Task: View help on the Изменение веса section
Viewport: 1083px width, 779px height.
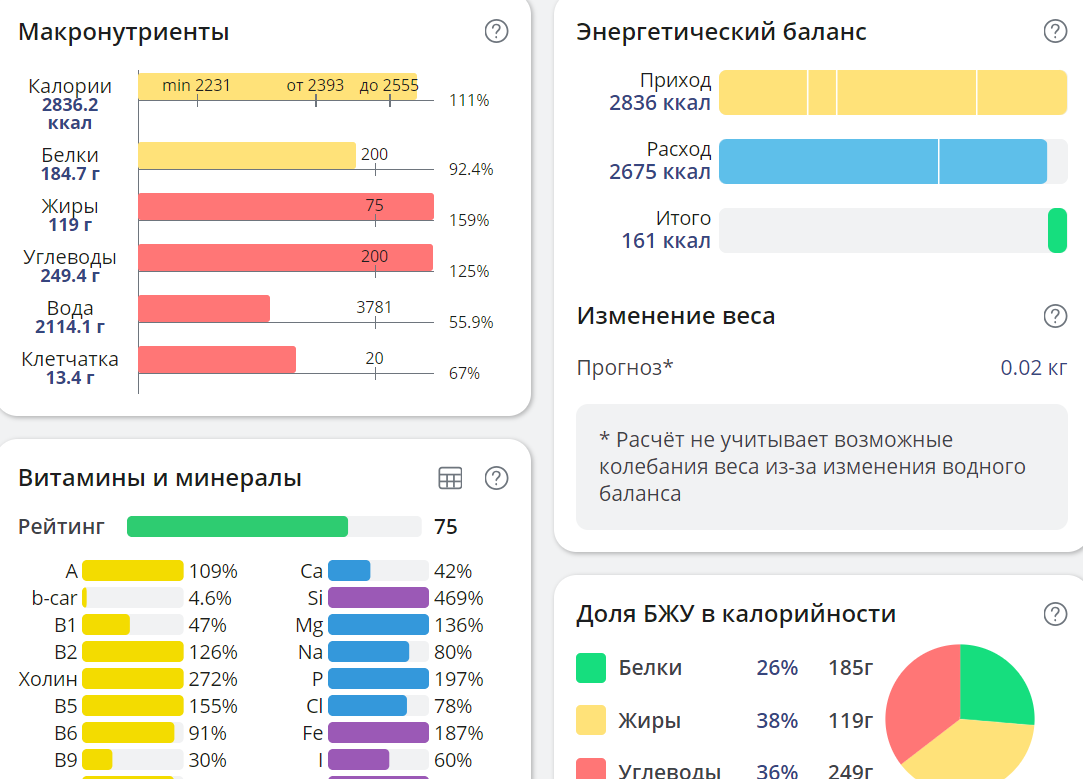Action: pos(1054,317)
